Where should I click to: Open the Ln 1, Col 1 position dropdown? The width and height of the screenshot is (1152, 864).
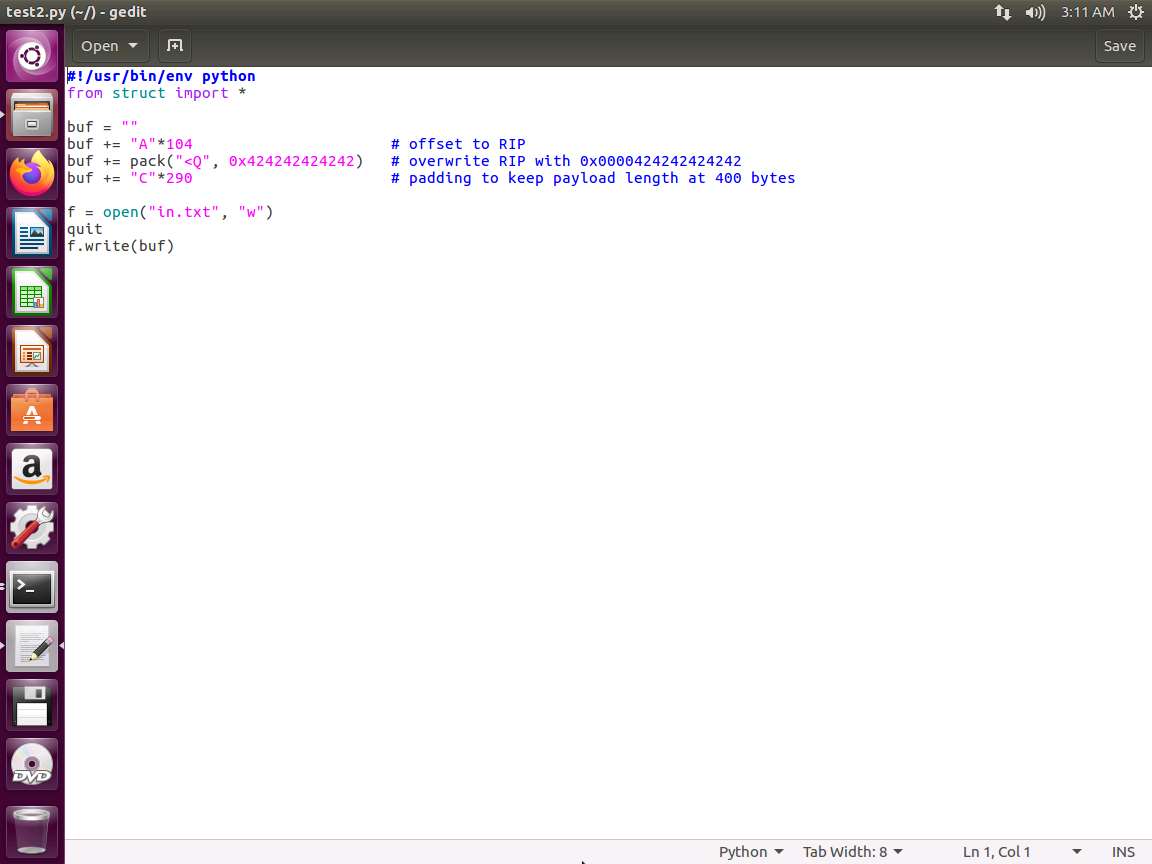pos(1020,852)
